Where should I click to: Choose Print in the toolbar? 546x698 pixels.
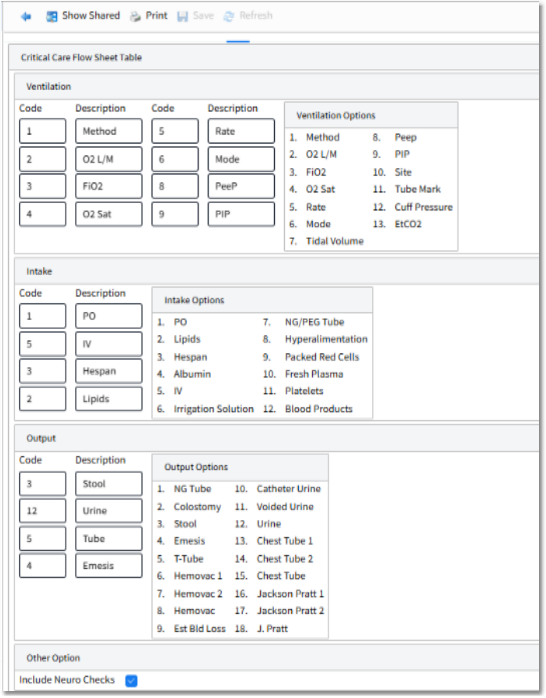[156, 16]
